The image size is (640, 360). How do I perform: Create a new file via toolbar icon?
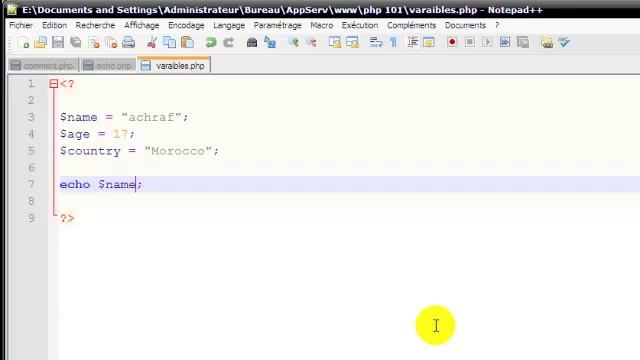23,42
